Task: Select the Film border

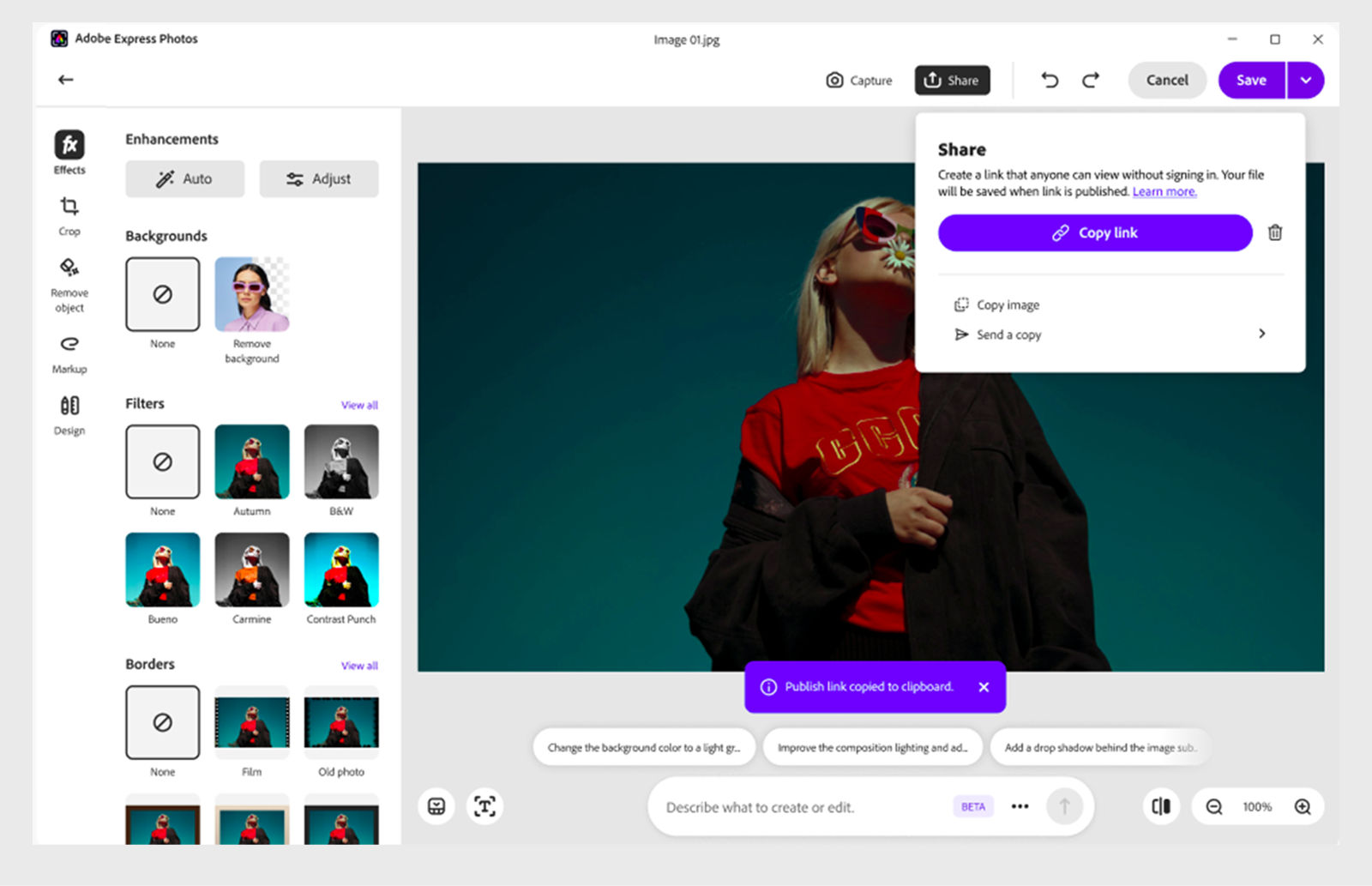Action: click(252, 722)
